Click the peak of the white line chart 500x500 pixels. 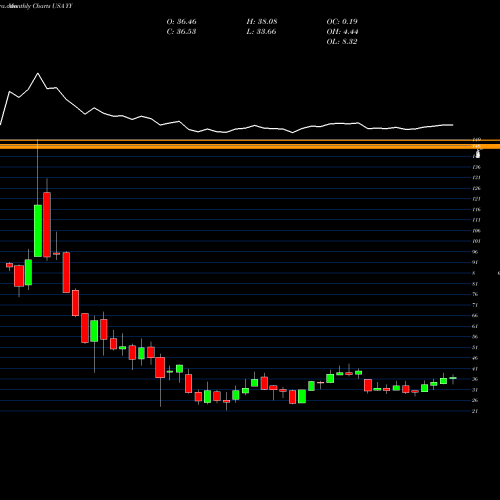click(x=38, y=73)
